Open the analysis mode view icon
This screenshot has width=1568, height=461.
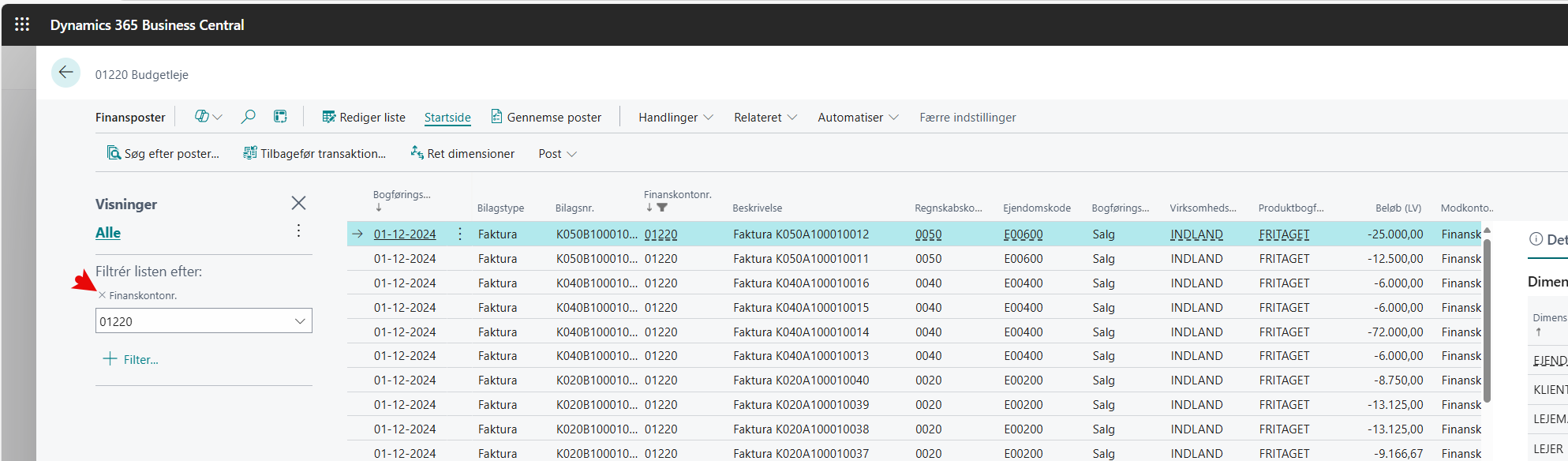pos(280,117)
